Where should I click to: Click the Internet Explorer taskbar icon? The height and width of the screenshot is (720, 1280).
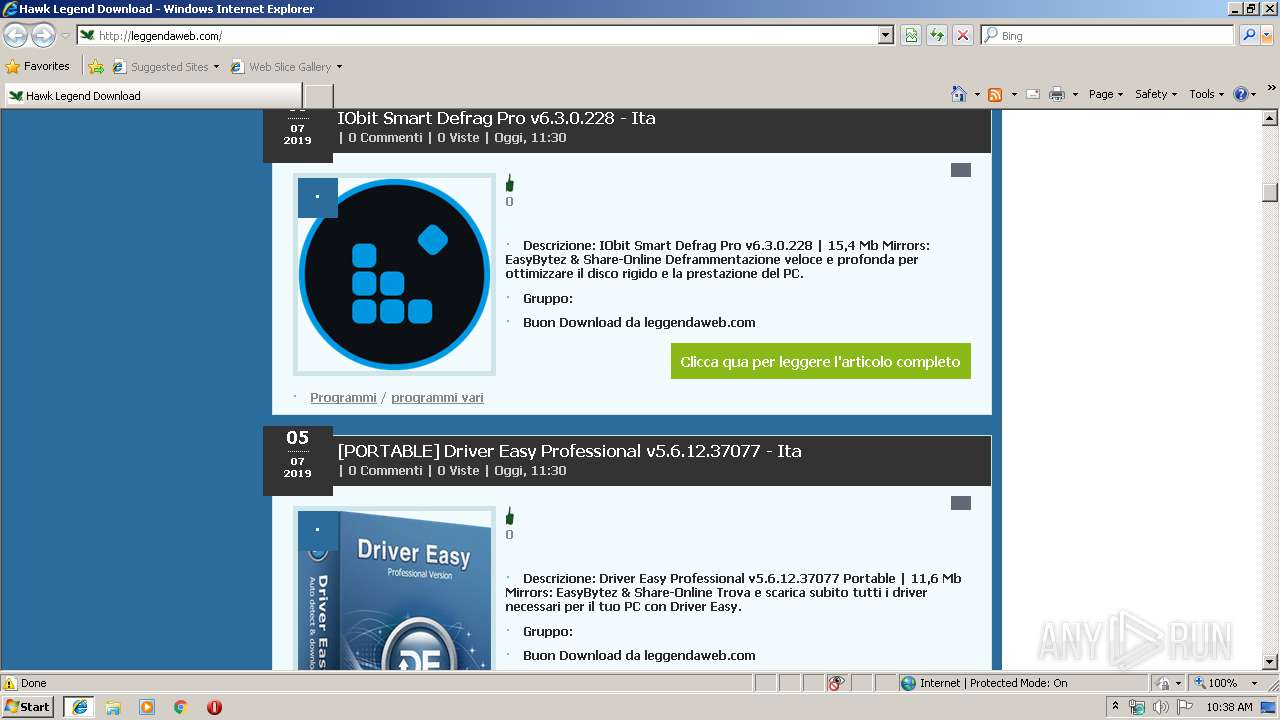click(x=79, y=707)
